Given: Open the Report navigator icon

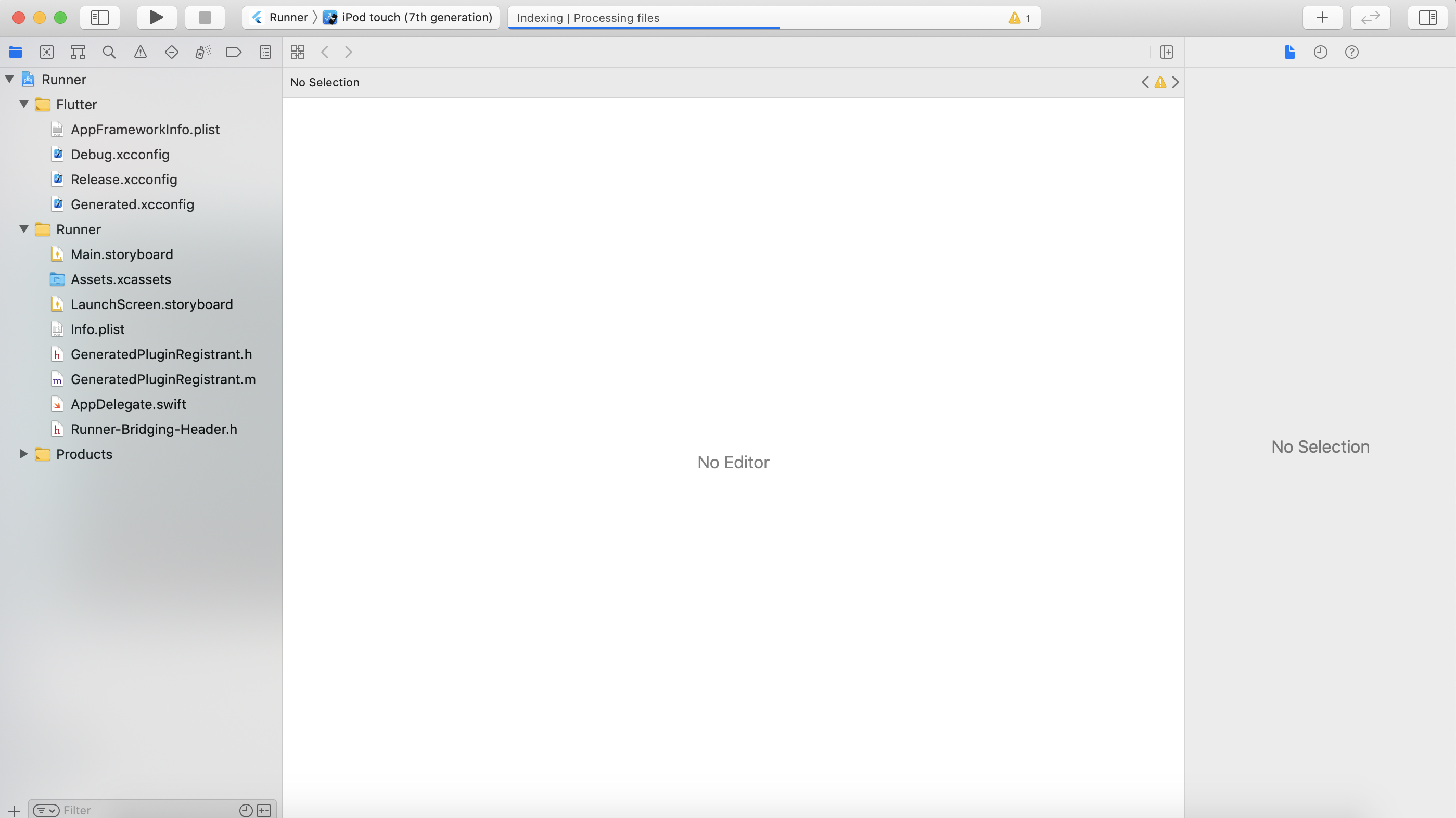Looking at the screenshot, I should click(265, 52).
